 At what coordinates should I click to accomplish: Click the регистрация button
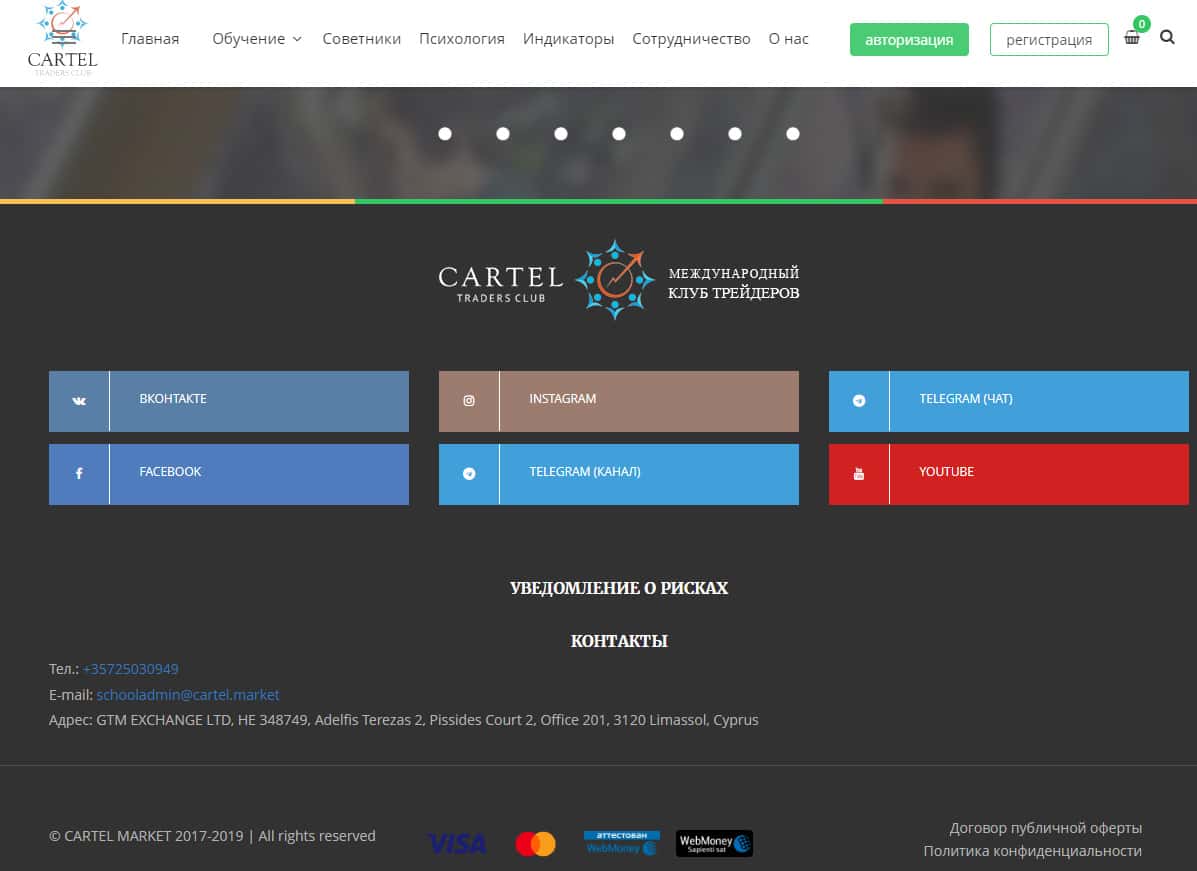(x=1049, y=40)
